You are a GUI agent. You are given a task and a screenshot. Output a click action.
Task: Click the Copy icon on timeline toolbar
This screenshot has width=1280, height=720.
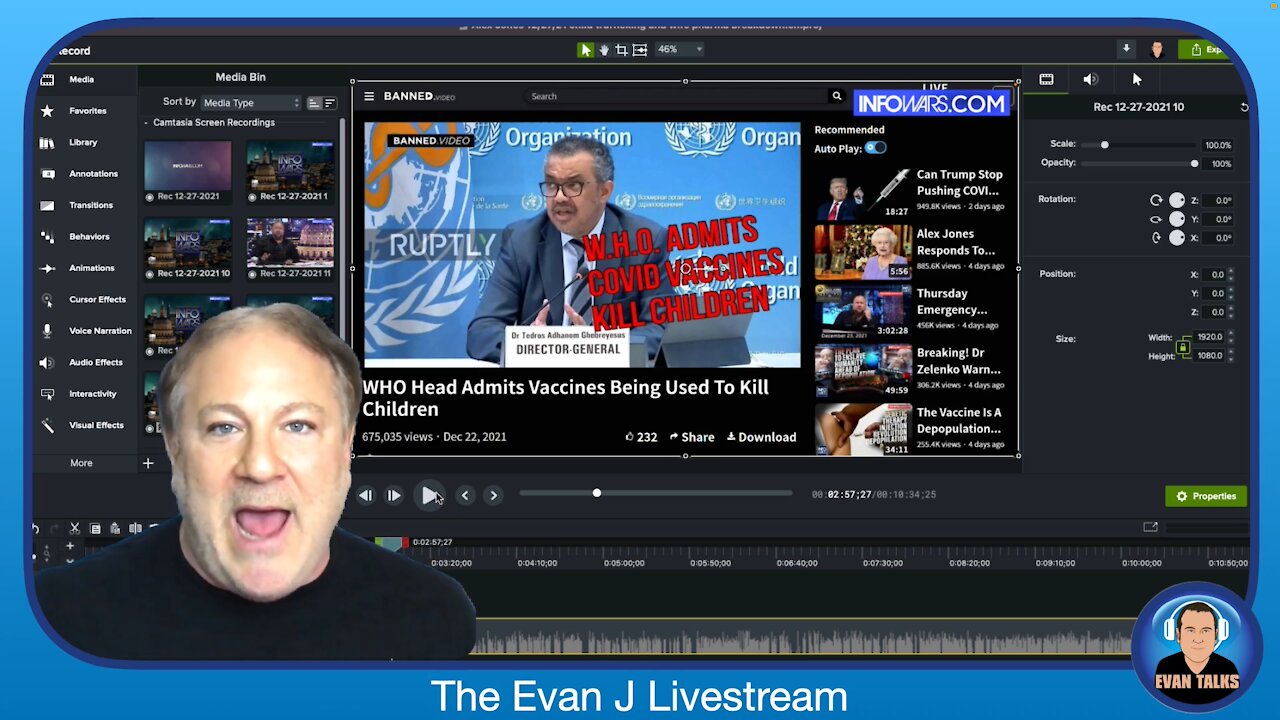point(95,528)
